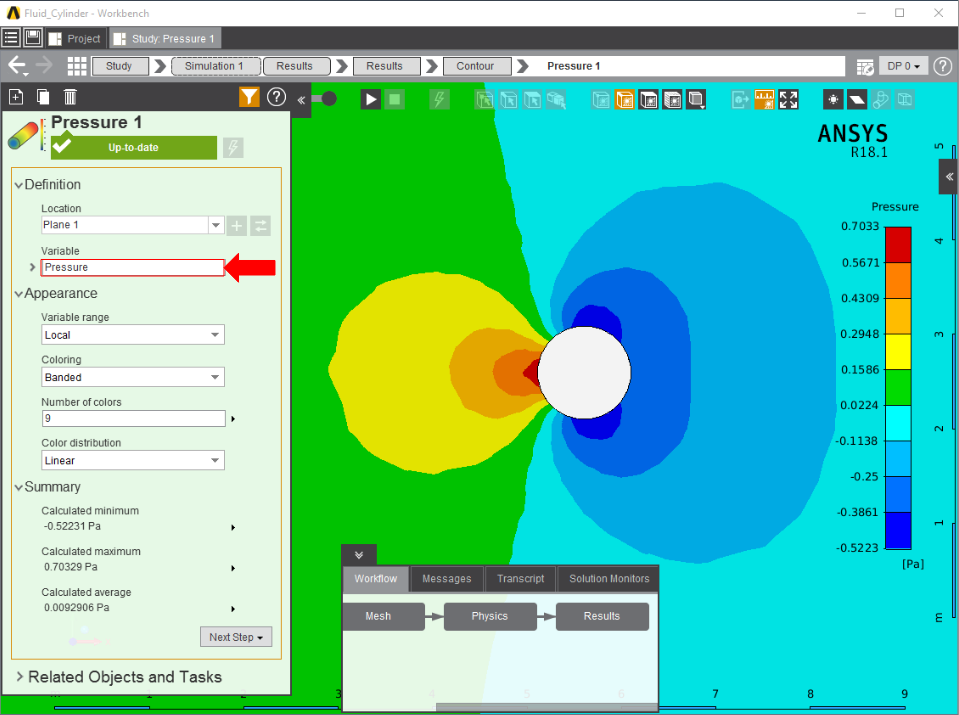The image size is (959, 715).
Task: Click the save project disk icon
Action: point(33,38)
